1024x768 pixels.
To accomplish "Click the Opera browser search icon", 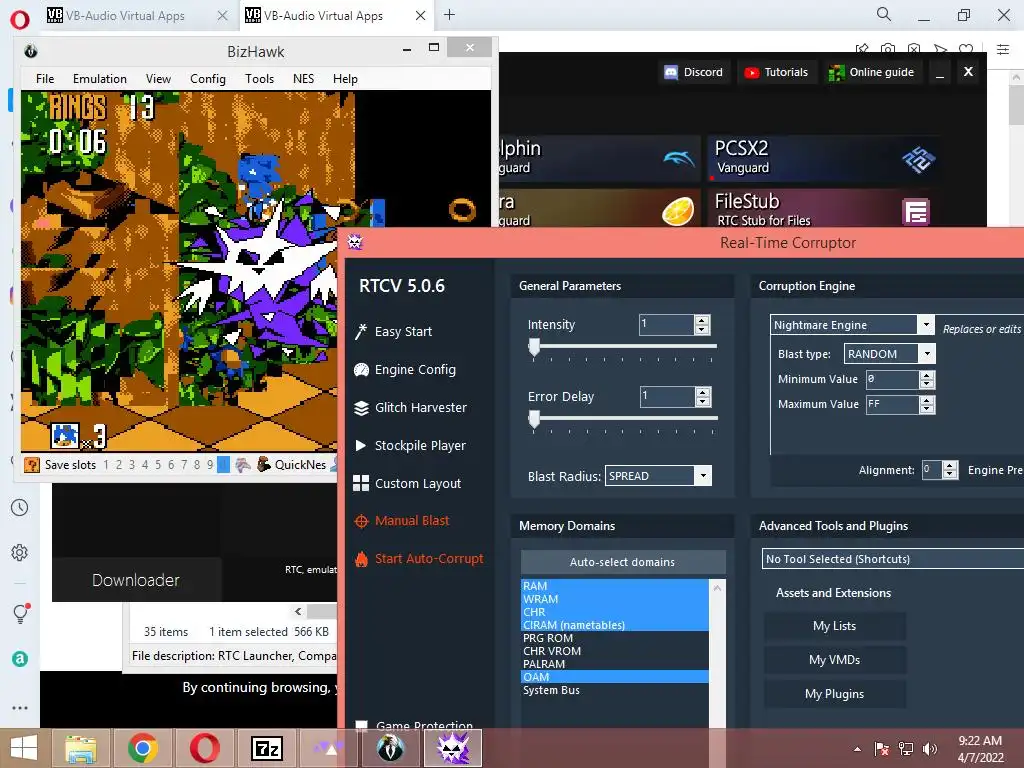I will tap(884, 14).
